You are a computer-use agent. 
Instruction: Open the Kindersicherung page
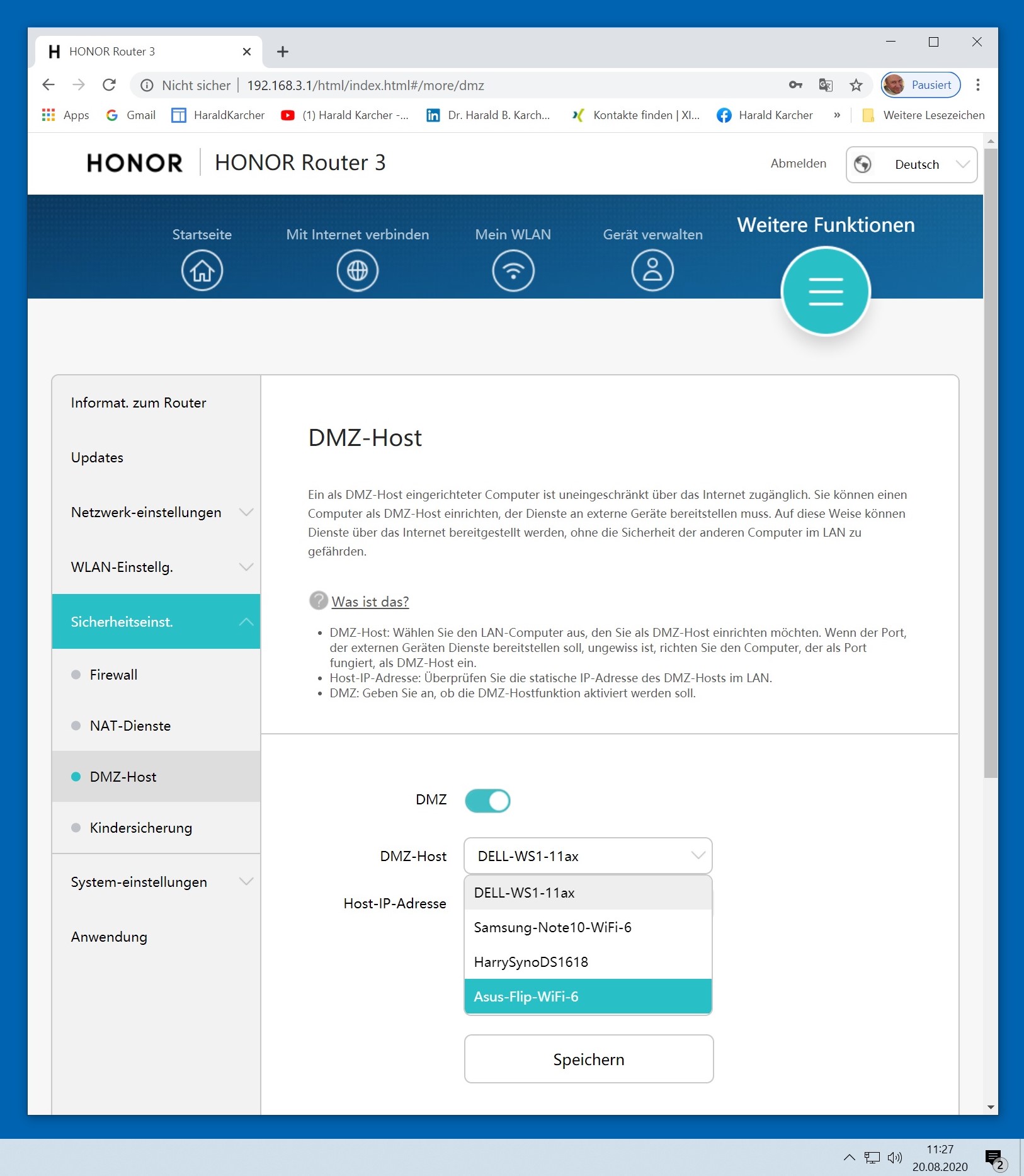156,828
